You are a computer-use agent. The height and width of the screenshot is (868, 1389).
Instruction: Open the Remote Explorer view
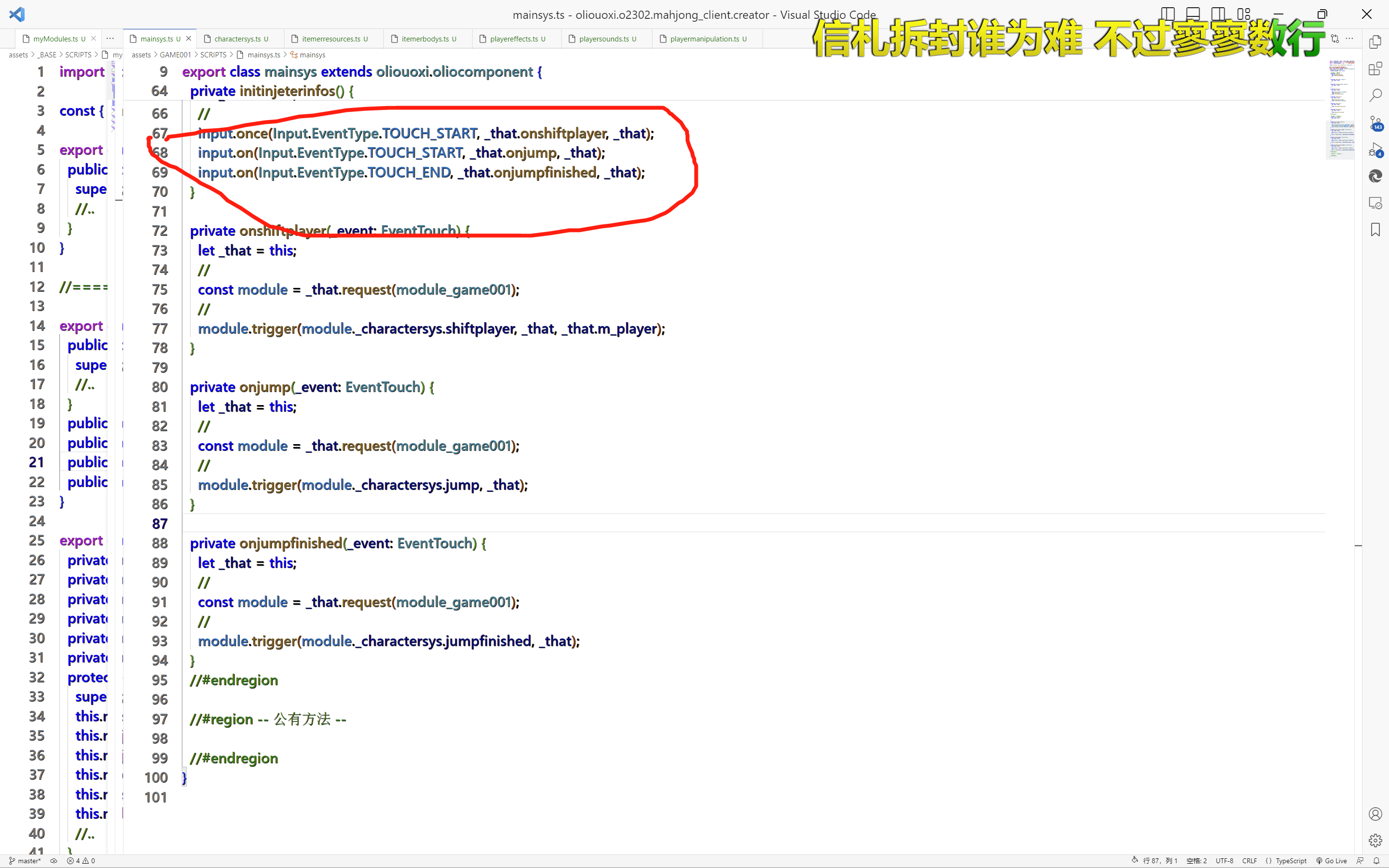pos(1375,203)
